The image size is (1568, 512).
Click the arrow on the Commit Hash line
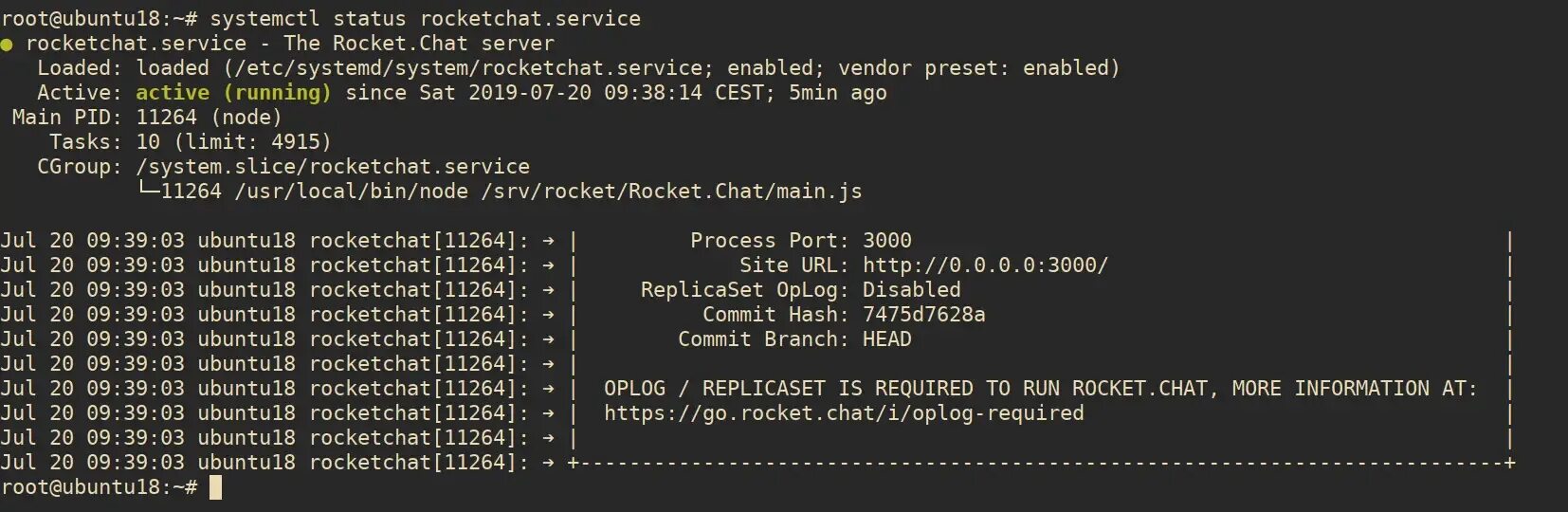[548, 315]
